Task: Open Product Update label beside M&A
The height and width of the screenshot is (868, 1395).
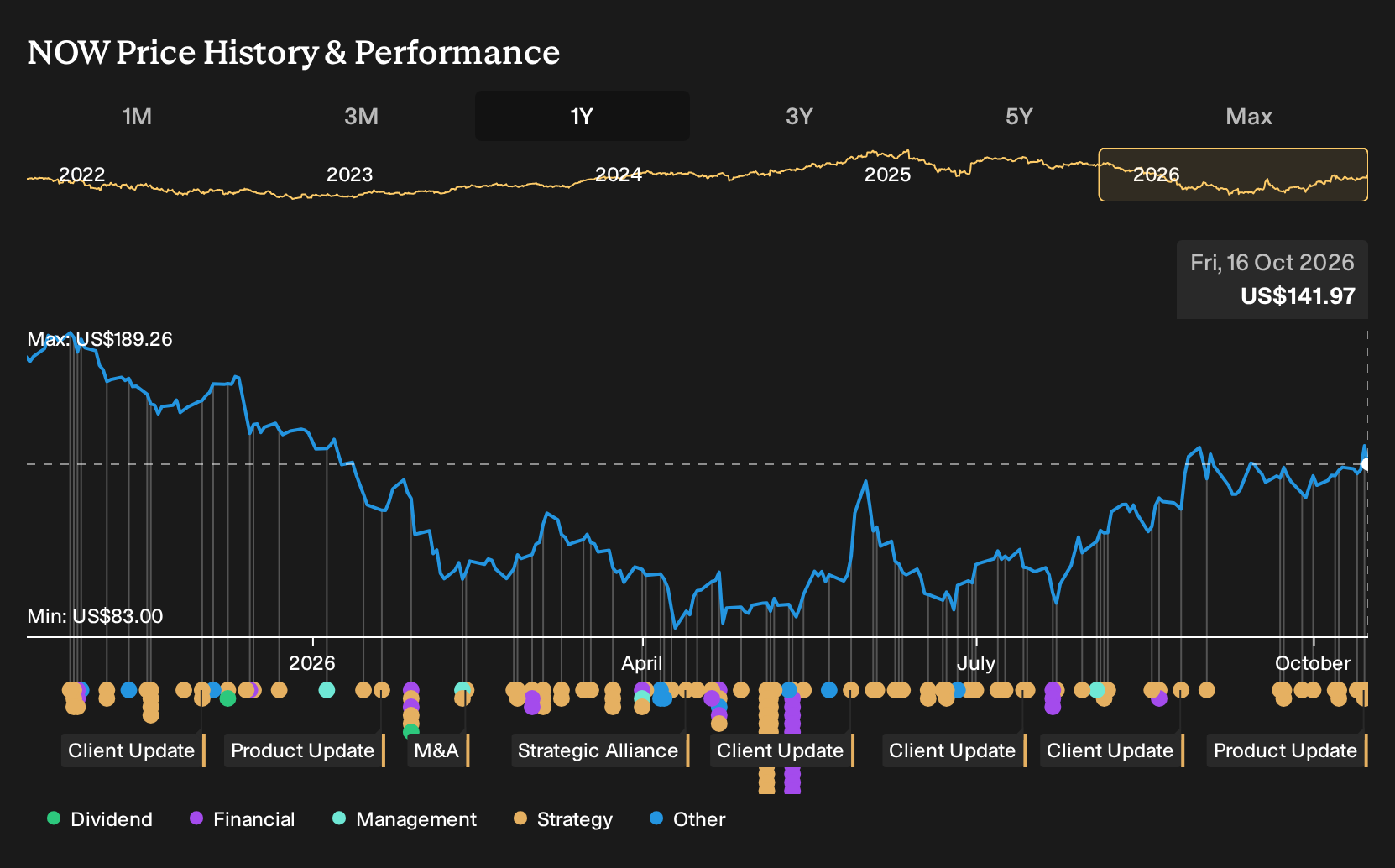Action: (x=304, y=750)
